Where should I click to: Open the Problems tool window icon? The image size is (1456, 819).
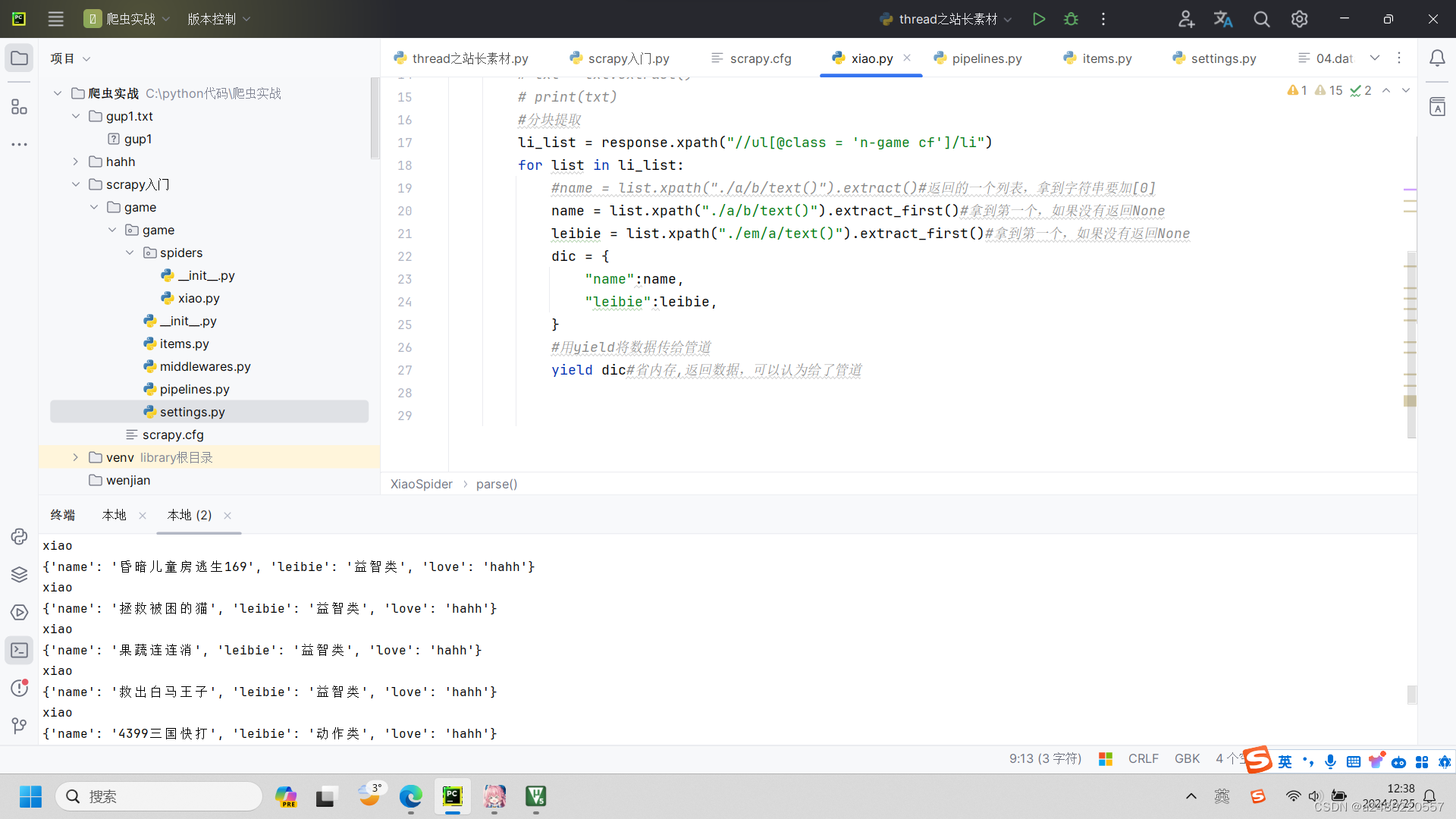[19, 688]
